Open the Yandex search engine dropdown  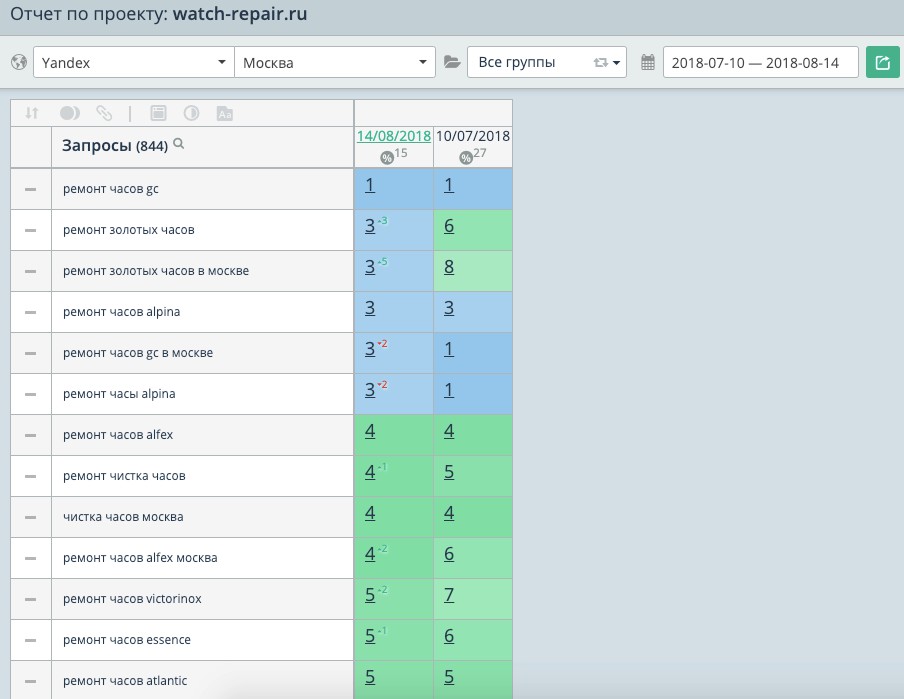[x=134, y=62]
